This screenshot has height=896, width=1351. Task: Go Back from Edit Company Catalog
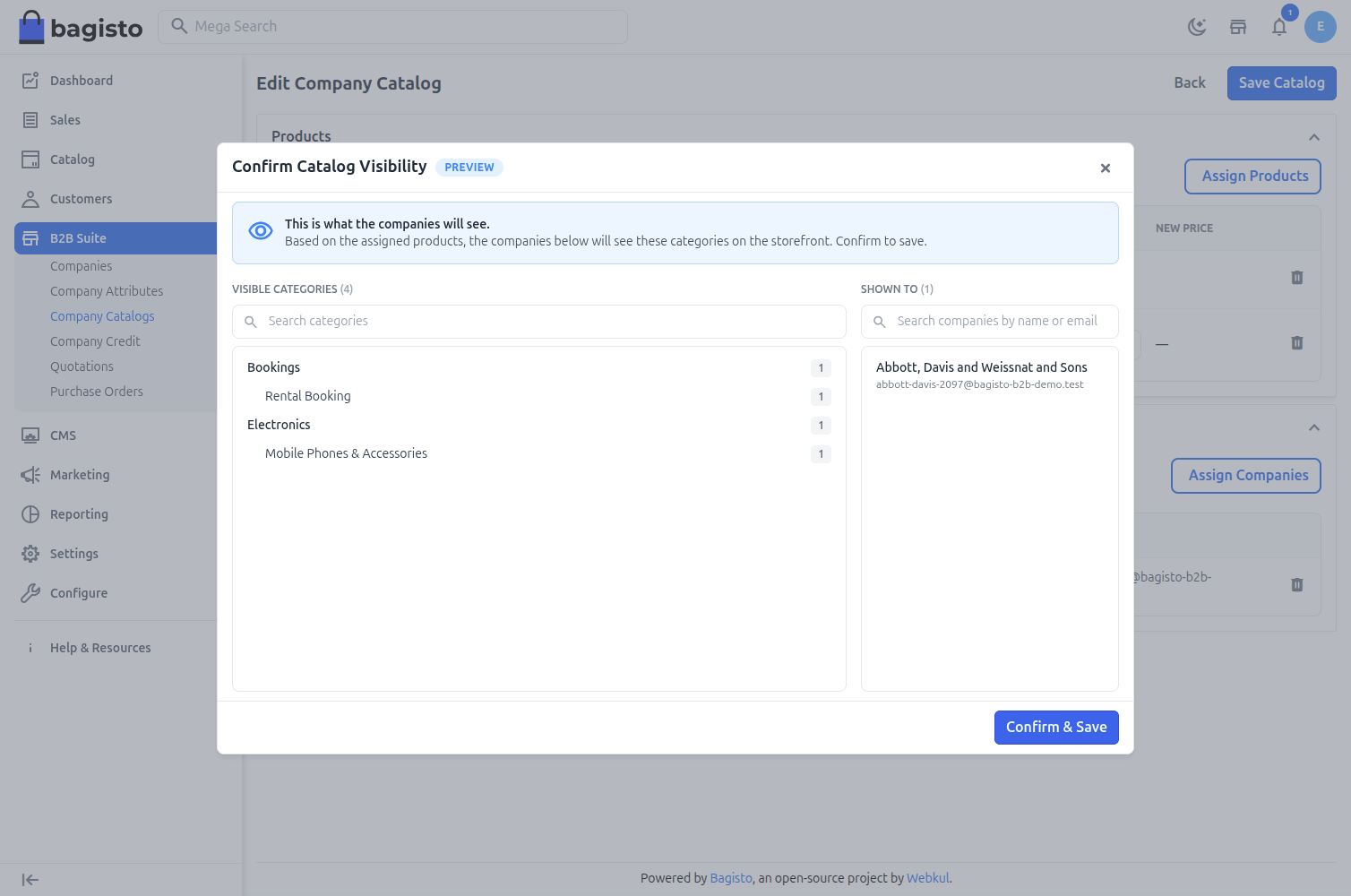point(1190,83)
